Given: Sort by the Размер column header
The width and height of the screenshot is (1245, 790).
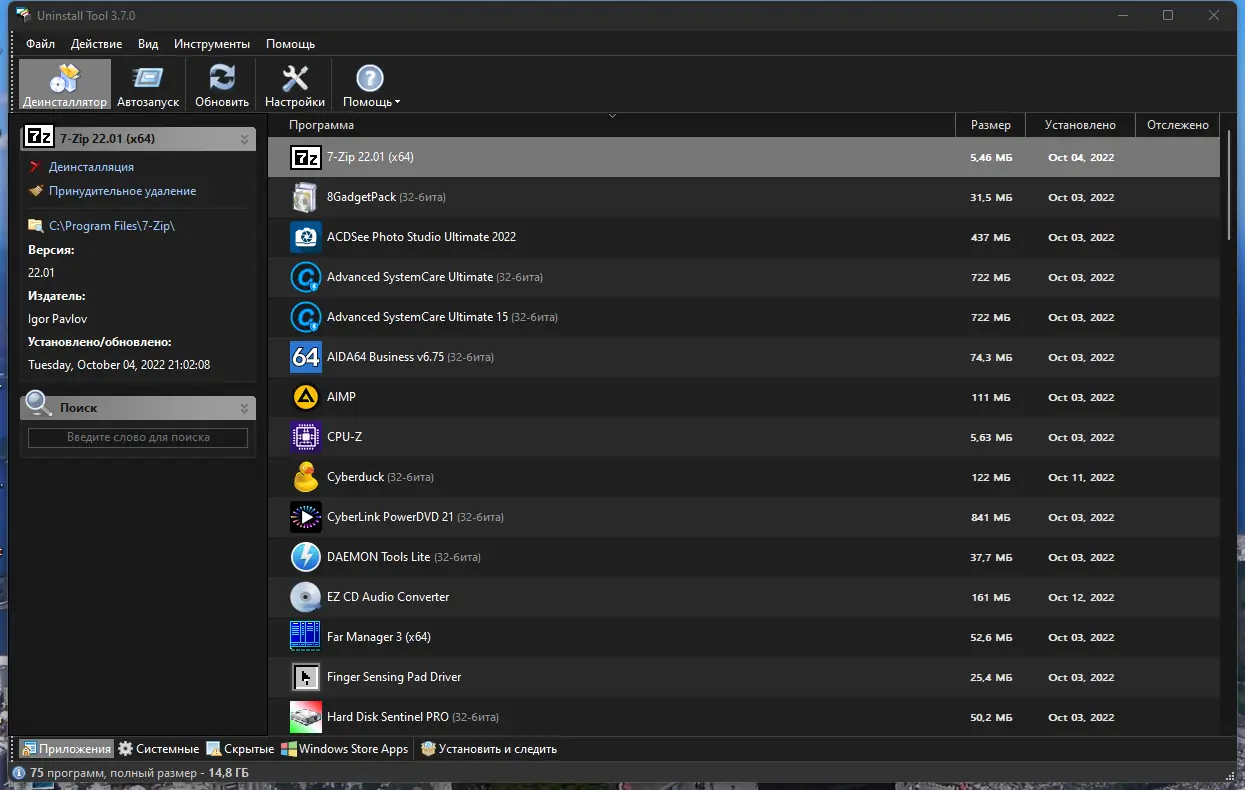Looking at the screenshot, I should pyautogui.click(x=991, y=125).
